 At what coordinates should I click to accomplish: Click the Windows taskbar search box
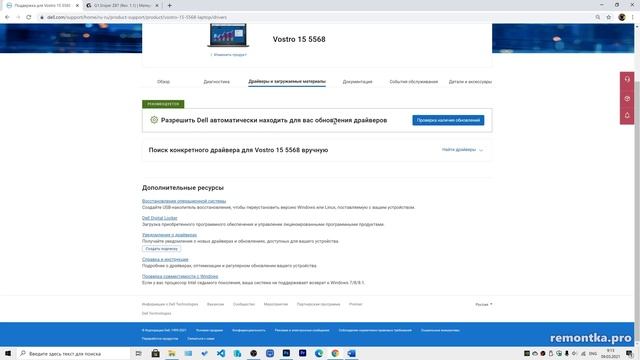pos(73,353)
